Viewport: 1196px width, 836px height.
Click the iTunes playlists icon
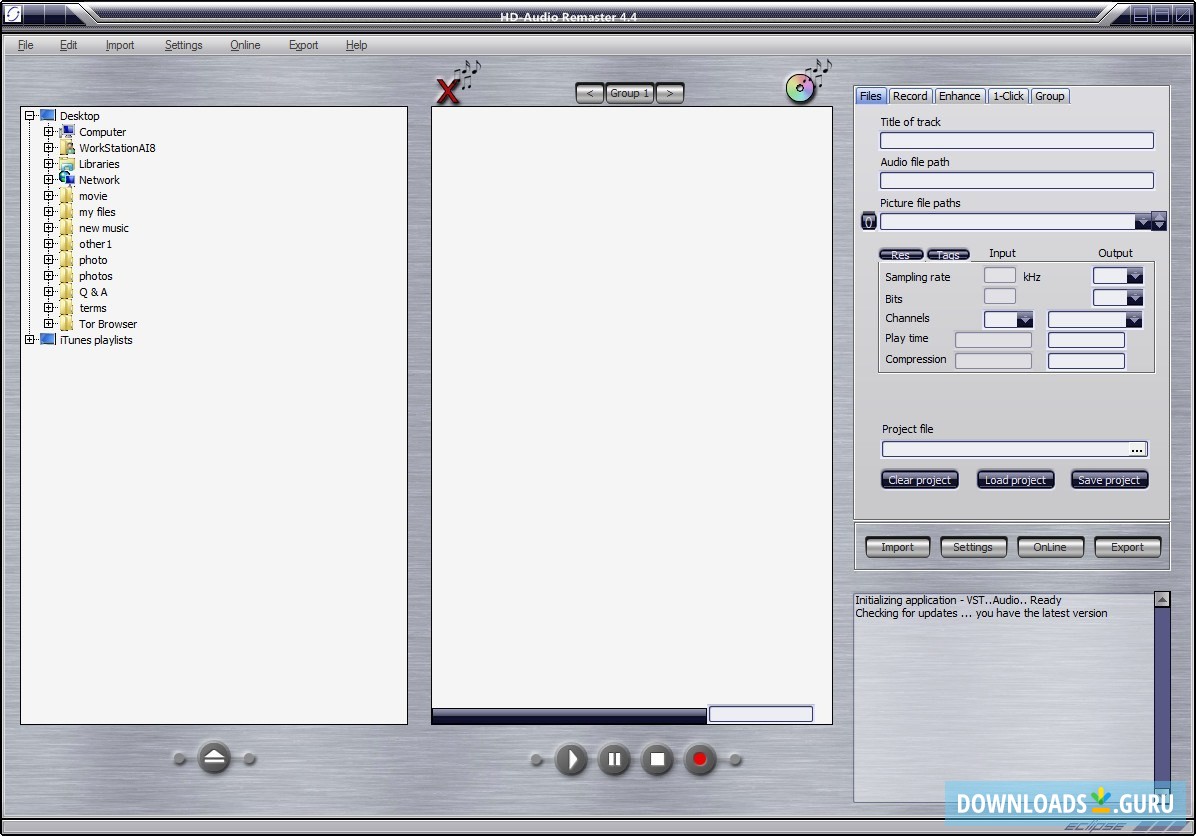[x=48, y=339]
